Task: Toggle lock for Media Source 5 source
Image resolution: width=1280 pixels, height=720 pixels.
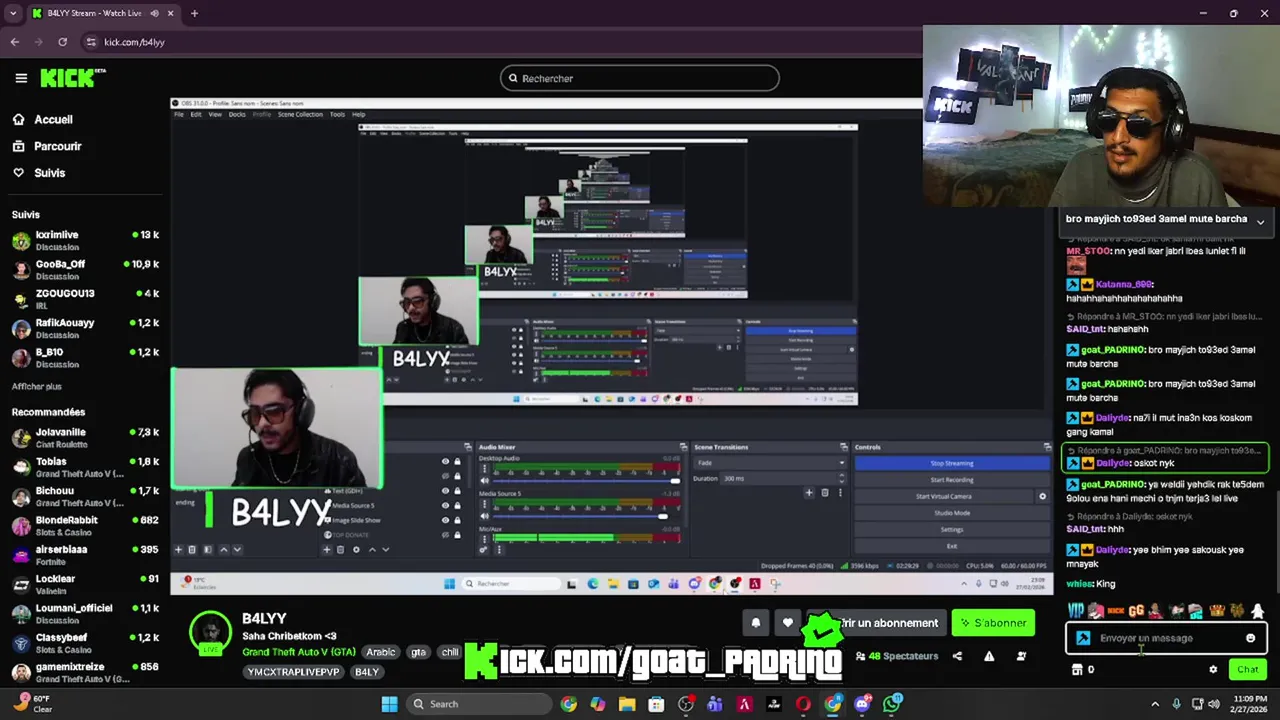Action: tap(458, 505)
